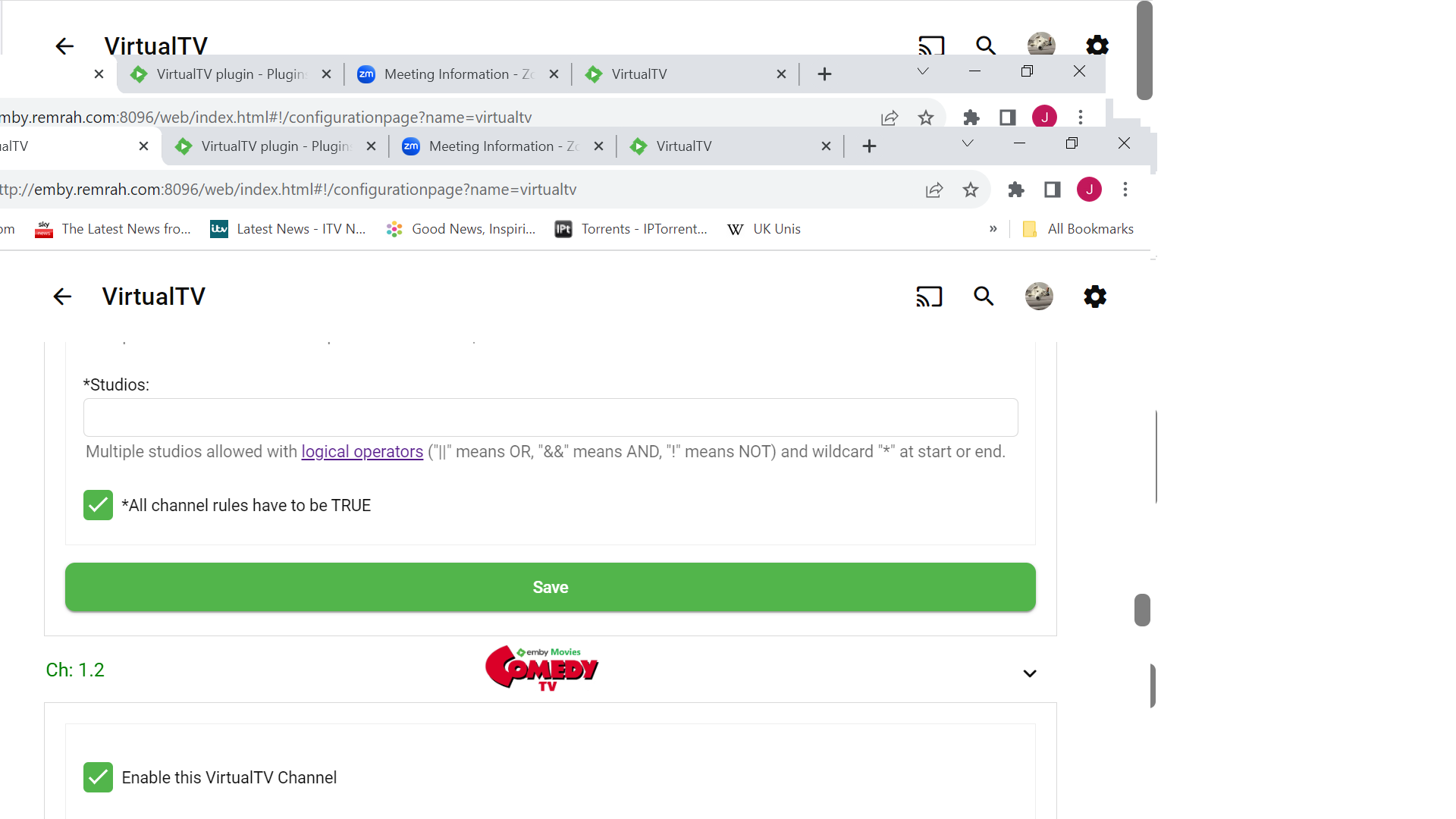Toggle the browser side panel icon
The width and height of the screenshot is (1456, 819).
(1053, 190)
